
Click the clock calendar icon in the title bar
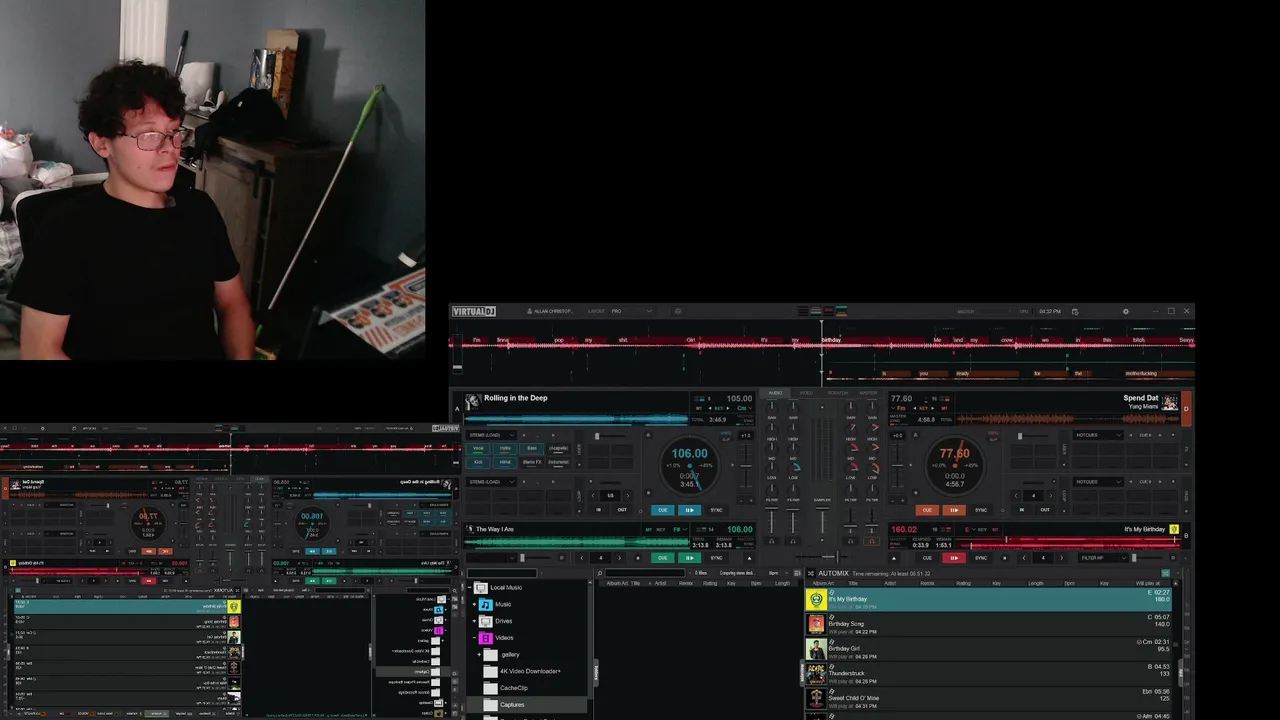point(1074,311)
